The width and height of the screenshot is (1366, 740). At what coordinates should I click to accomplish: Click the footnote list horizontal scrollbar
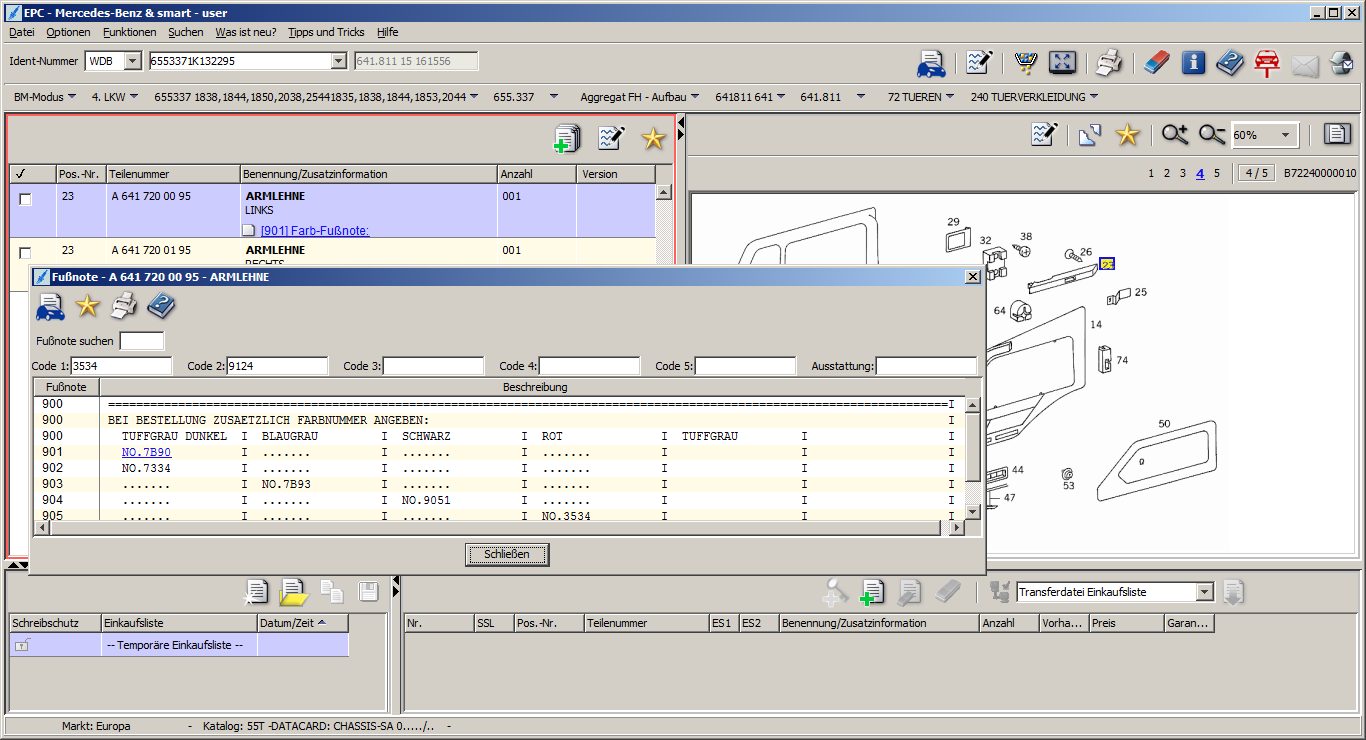pos(498,528)
